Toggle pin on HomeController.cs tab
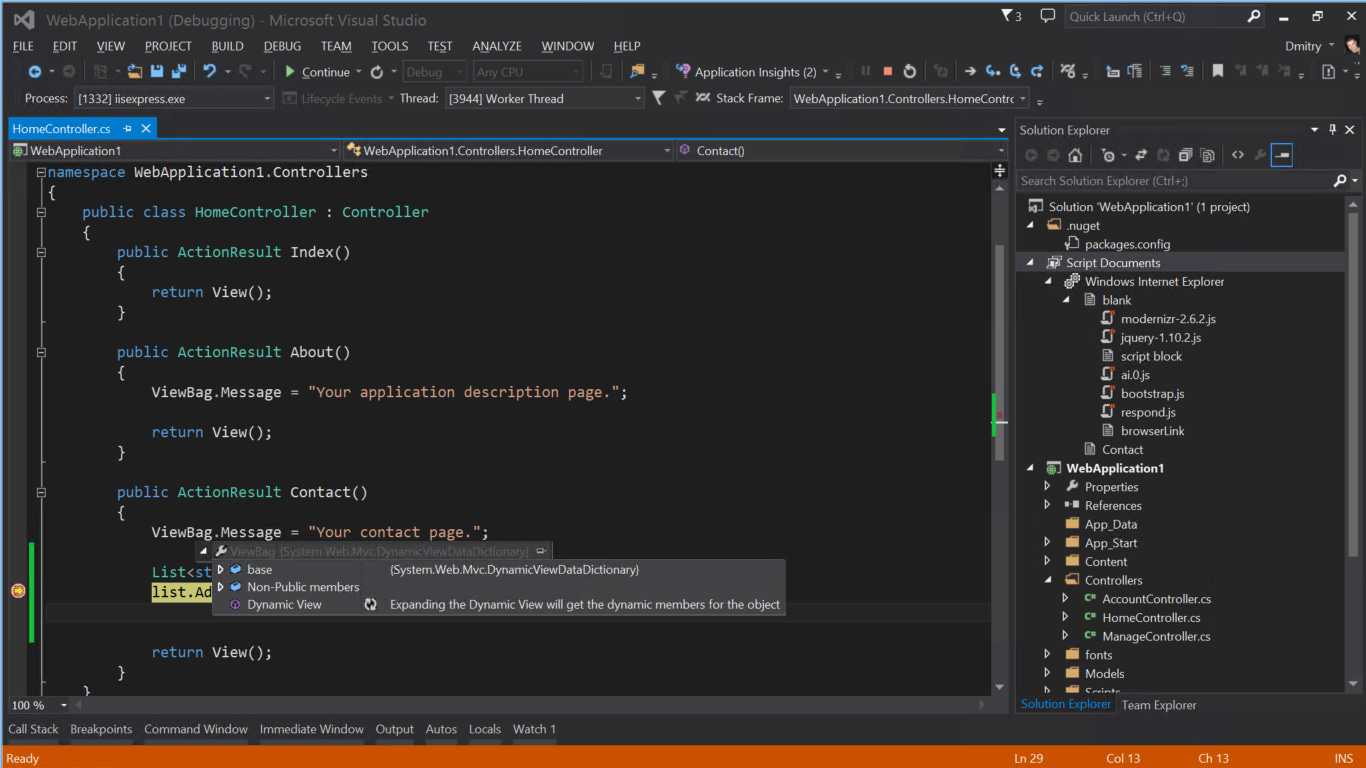The width and height of the screenshot is (1366, 768). [x=128, y=129]
